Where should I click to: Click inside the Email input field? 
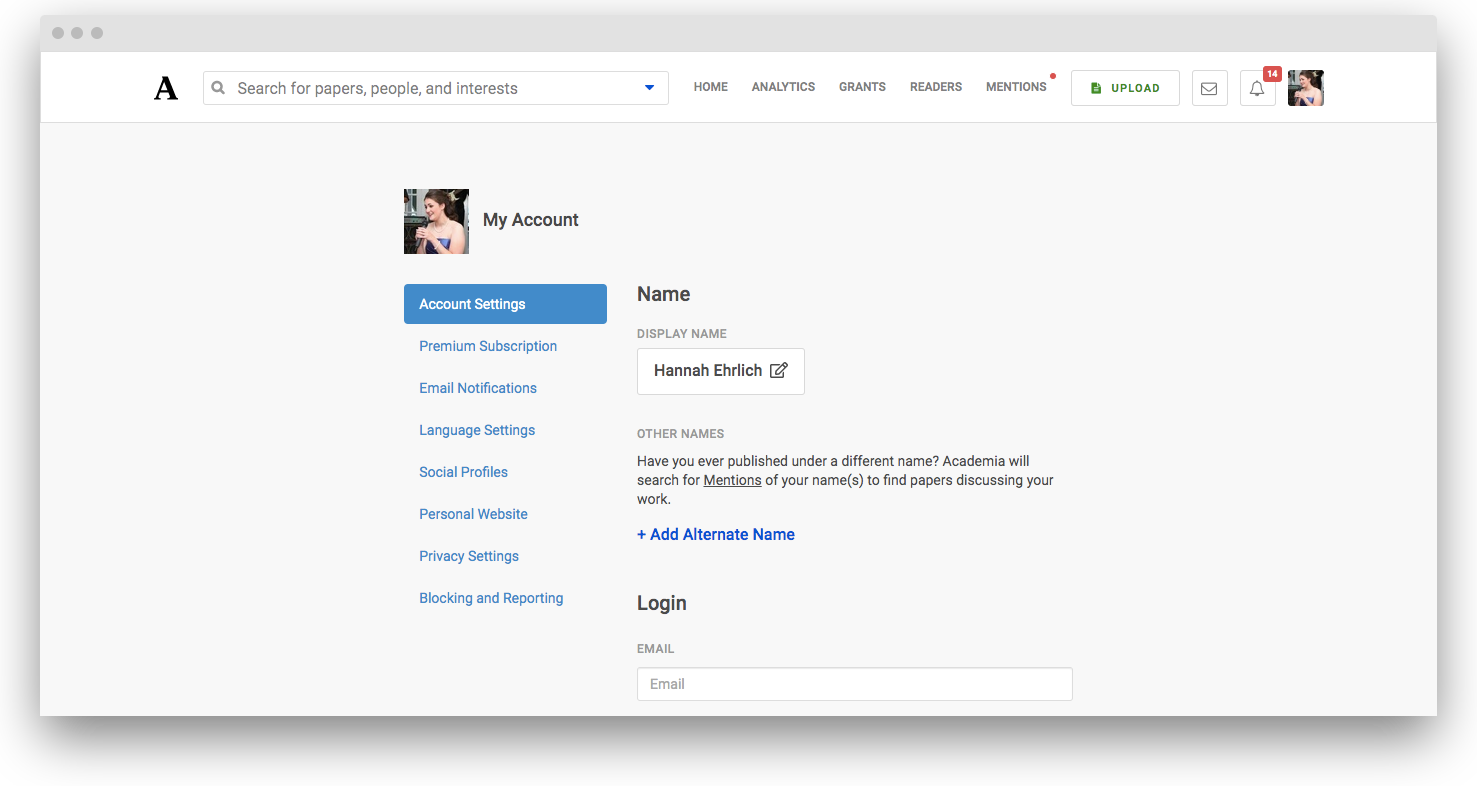click(855, 684)
